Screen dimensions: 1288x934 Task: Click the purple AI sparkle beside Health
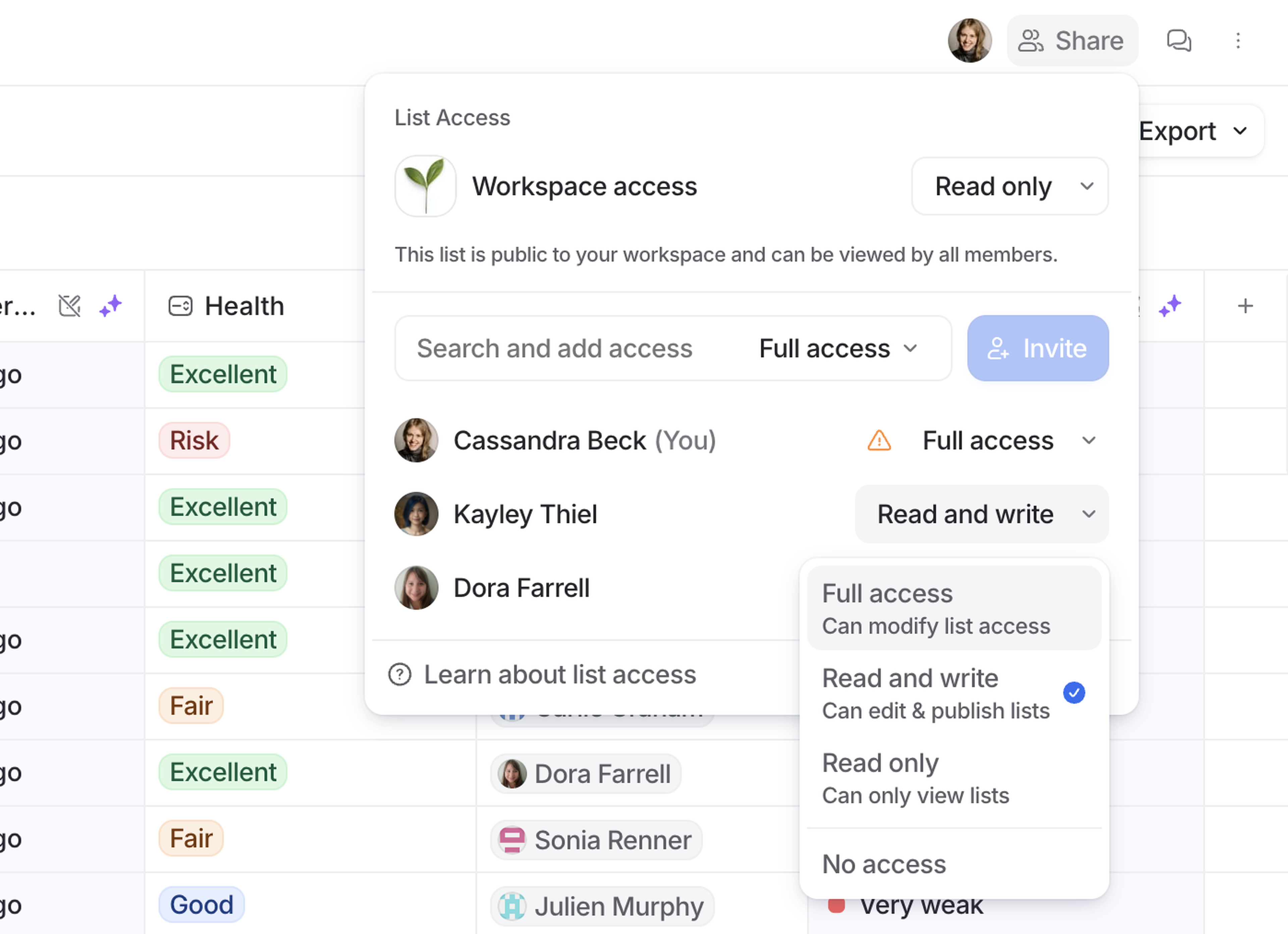click(x=111, y=306)
